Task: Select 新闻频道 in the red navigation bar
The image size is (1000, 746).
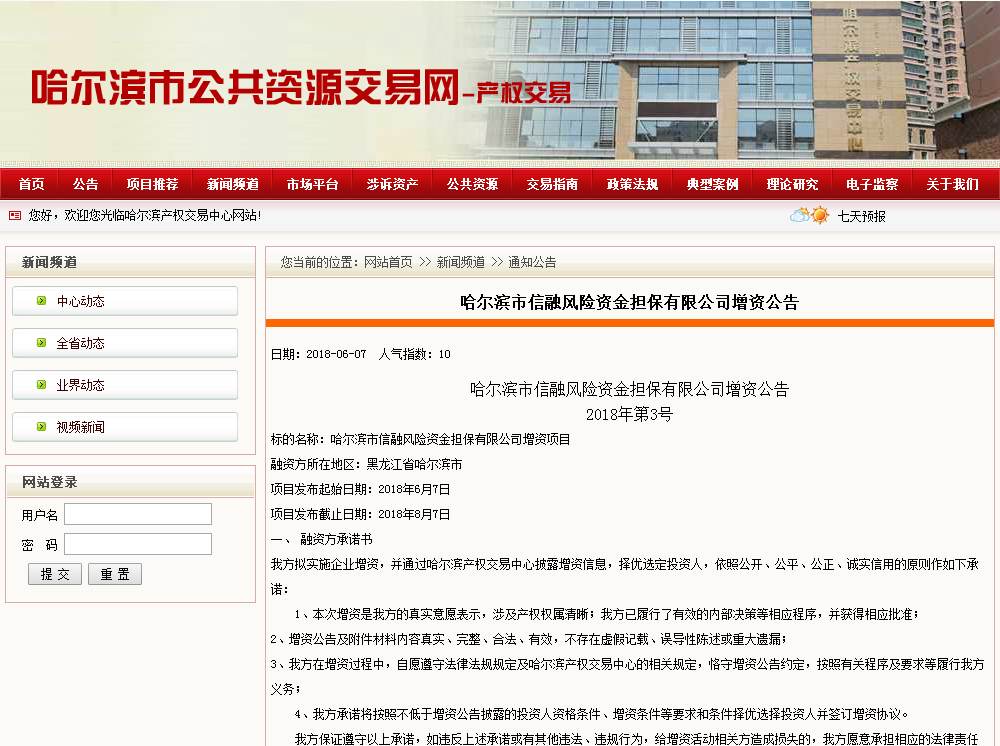Action: pyautogui.click(x=233, y=184)
